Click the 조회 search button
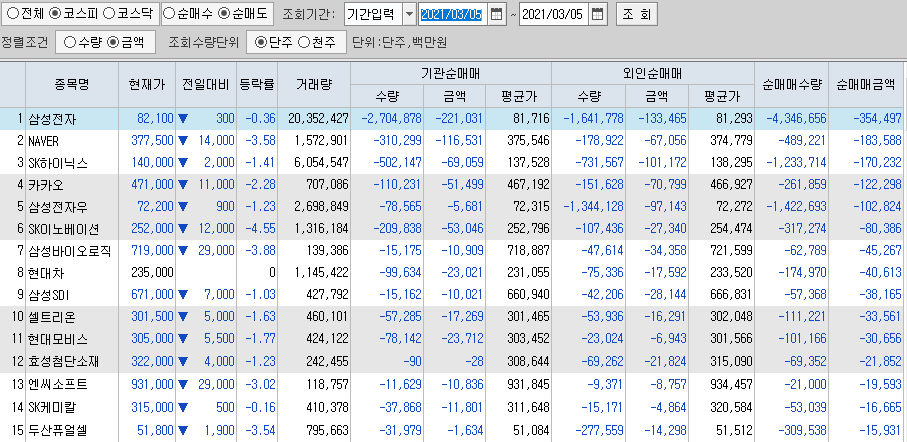 click(x=636, y=14)
